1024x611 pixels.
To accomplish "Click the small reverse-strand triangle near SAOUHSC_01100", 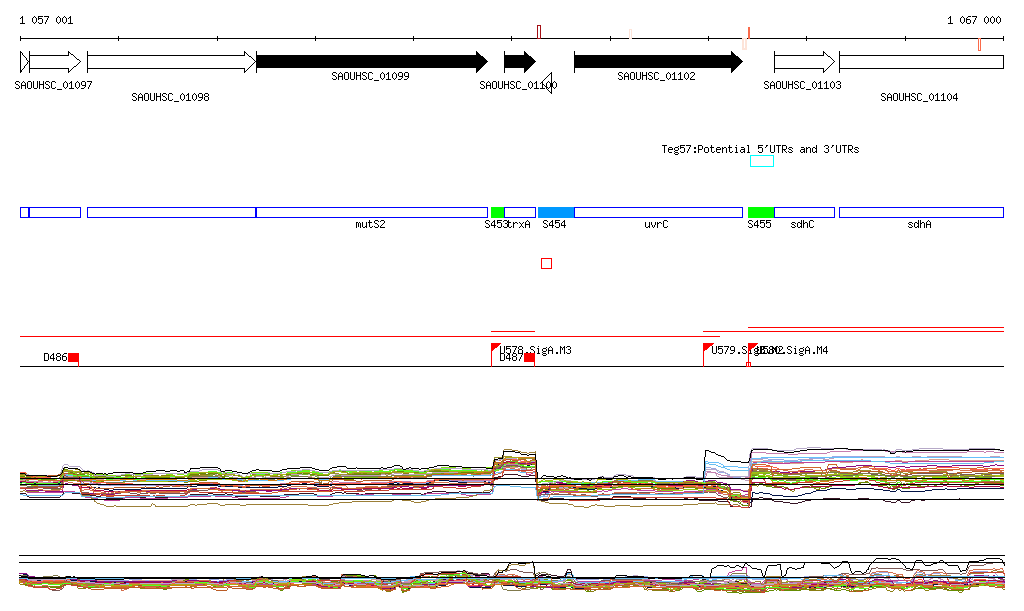I will click(546, 83).
